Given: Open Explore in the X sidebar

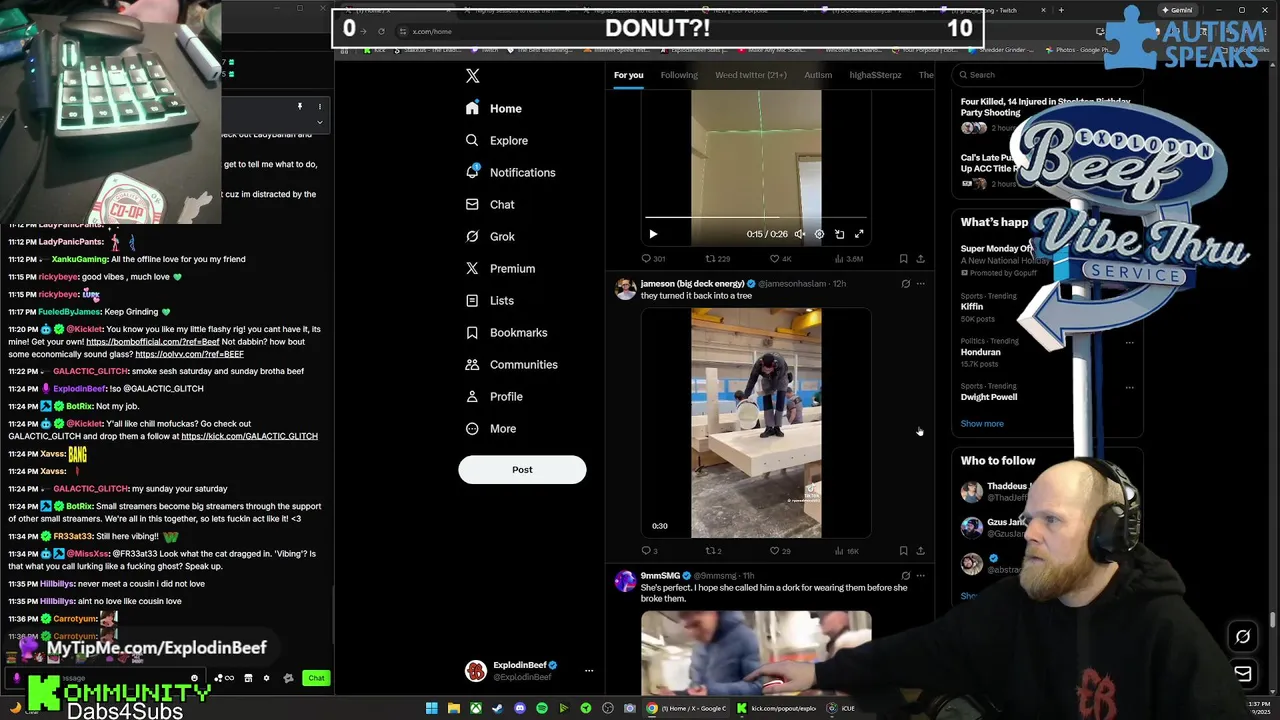Looking at the screenshot, I should (497, 140).
